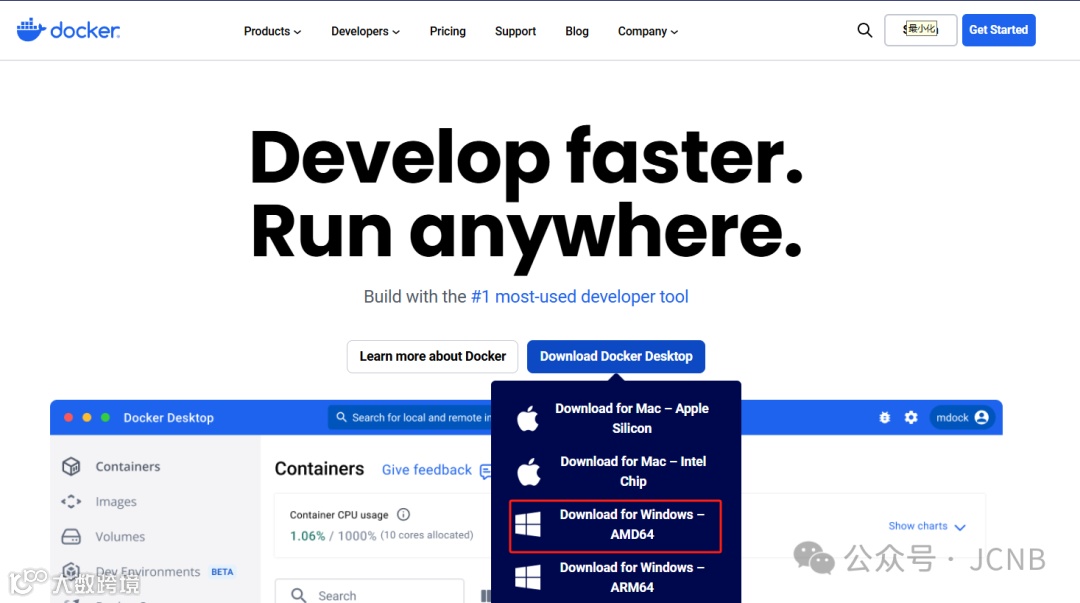Click the Containers sidebar cube icon

71,467
